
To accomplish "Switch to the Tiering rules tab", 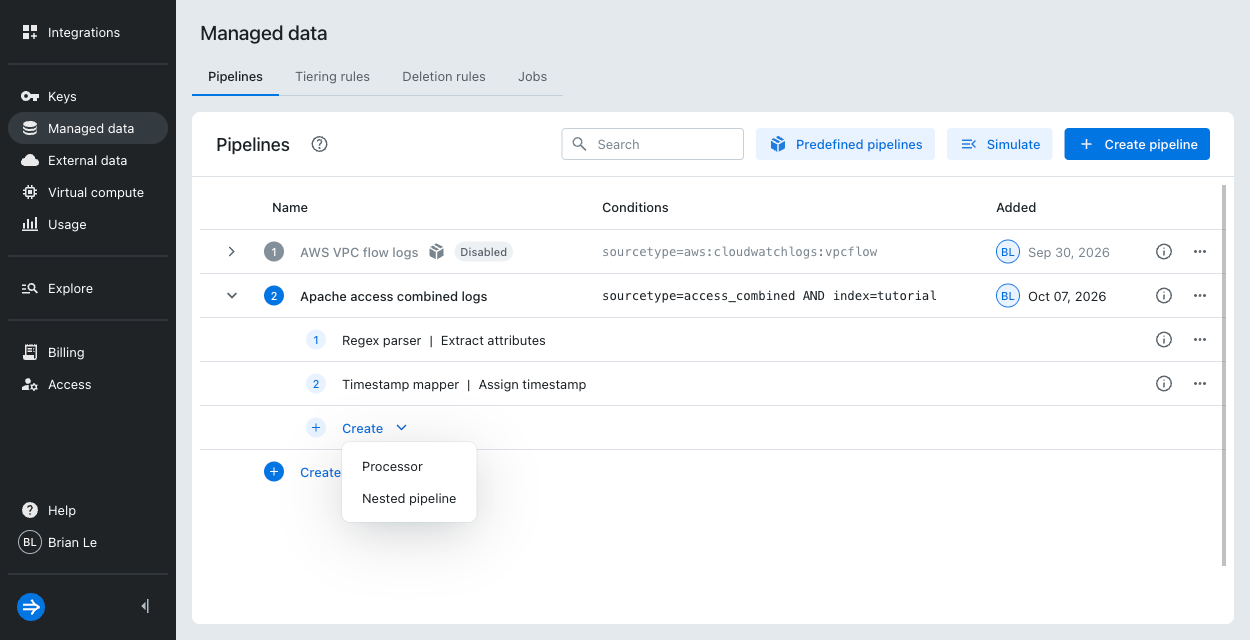I will pyautogui.click(x=332, y=77).
